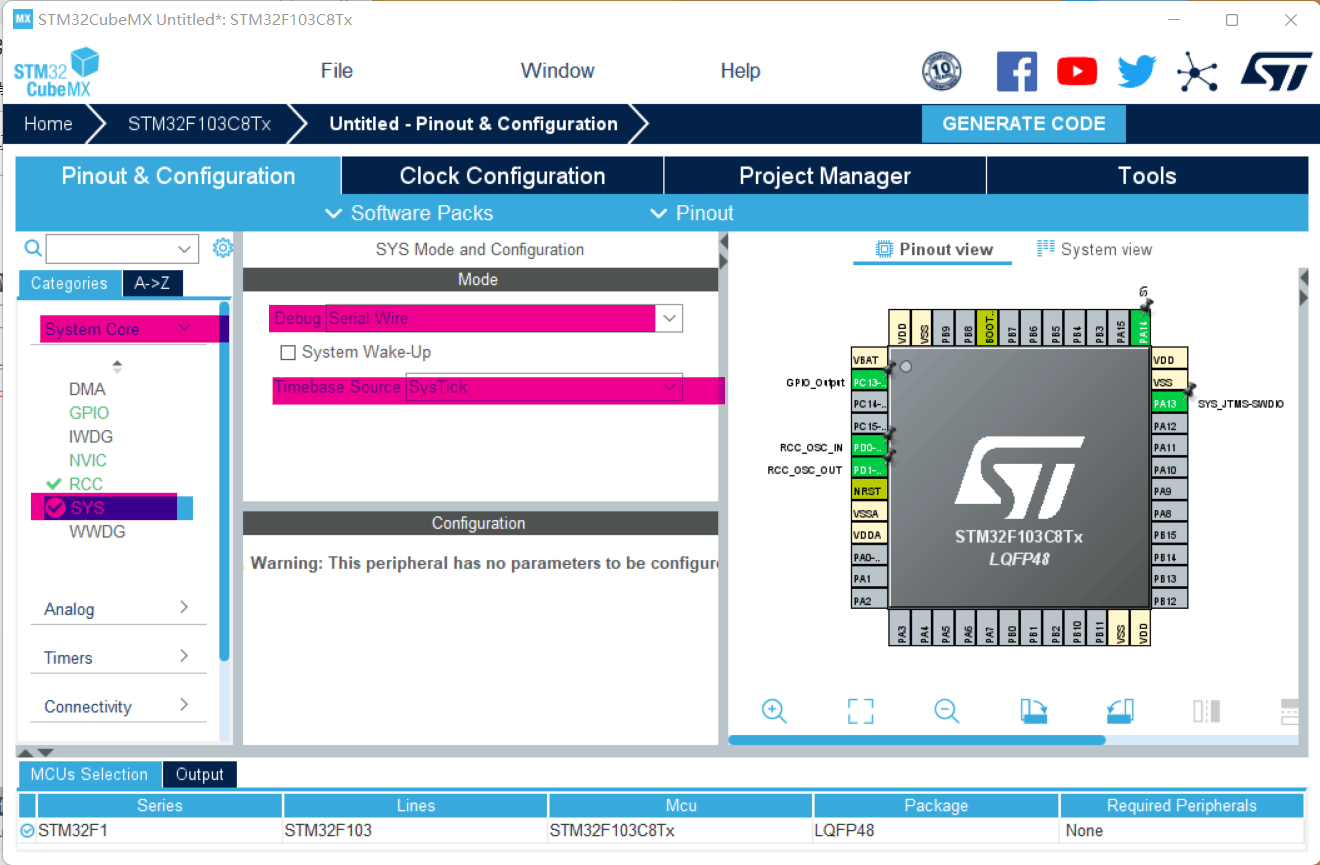This screenshot has height=865, width=1320.
Task: Switch to the Clock Configuration tab
Action: (502, 175)
